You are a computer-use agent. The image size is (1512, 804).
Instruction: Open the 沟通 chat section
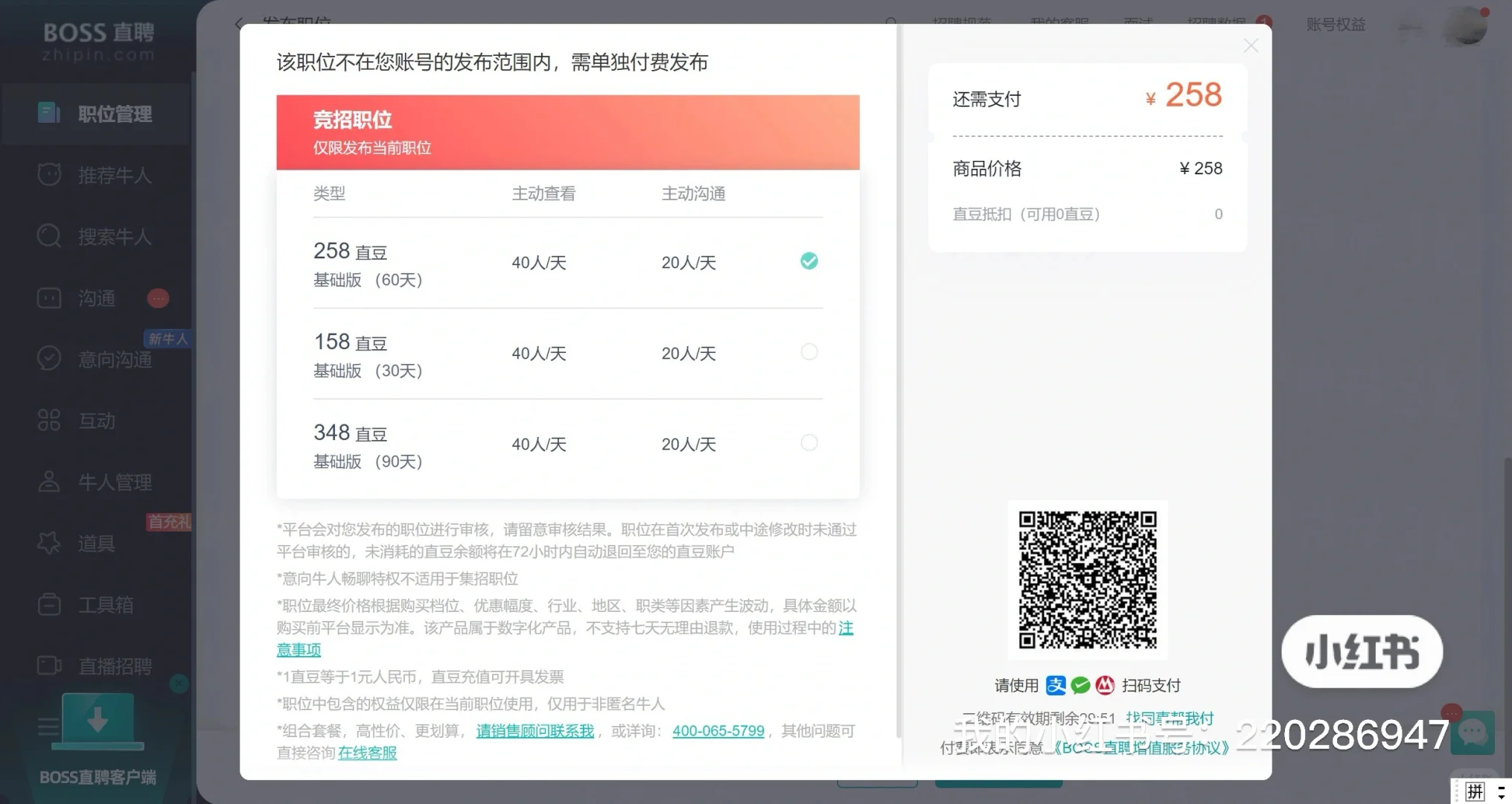95,298
